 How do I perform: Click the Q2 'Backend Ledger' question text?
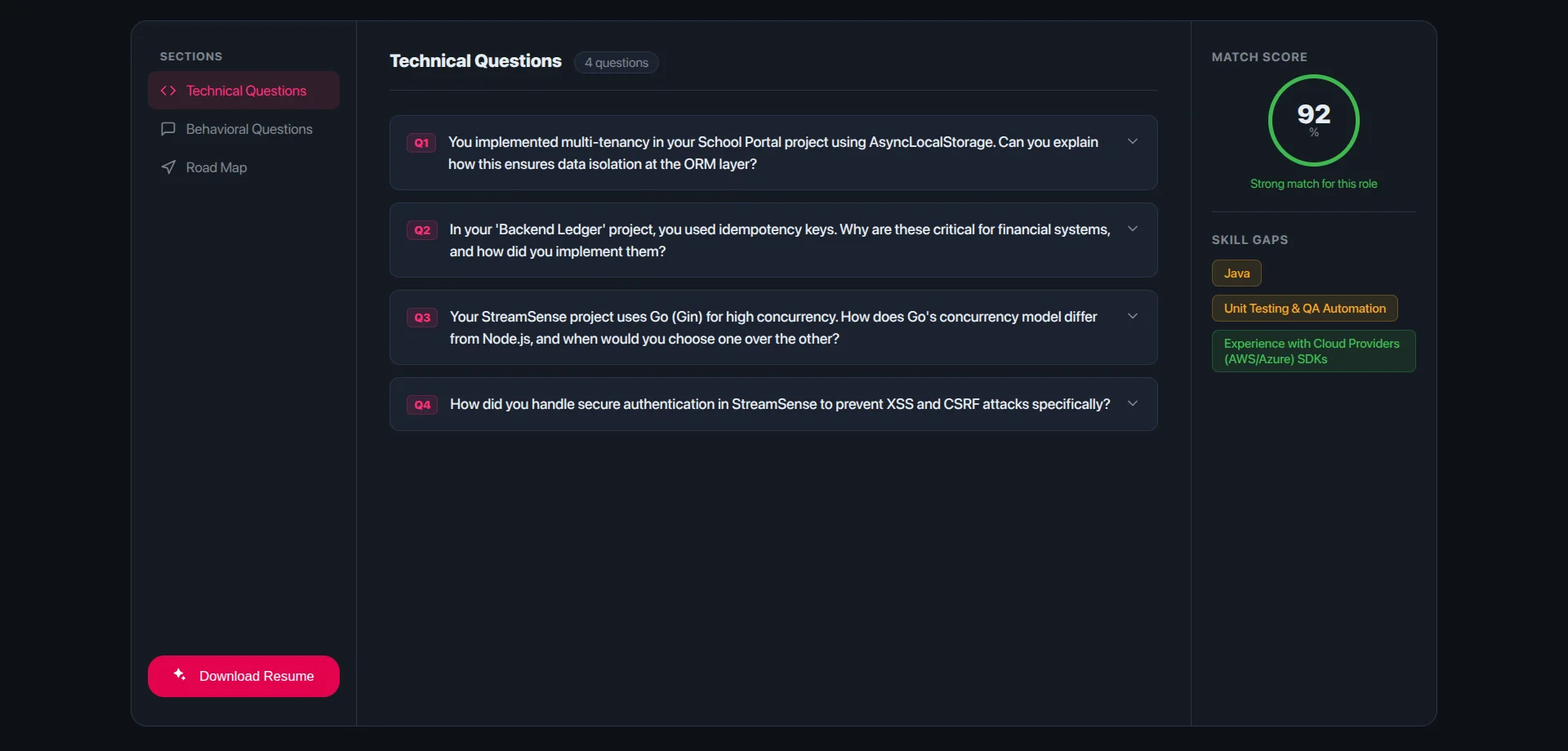pos(779,240)
